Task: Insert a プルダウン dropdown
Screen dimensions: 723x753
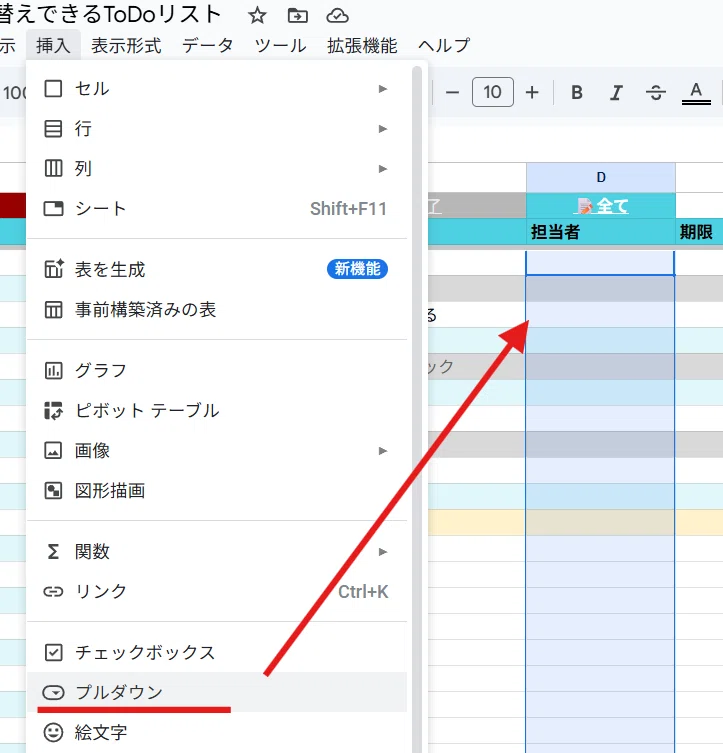Action: click(217, 692)
